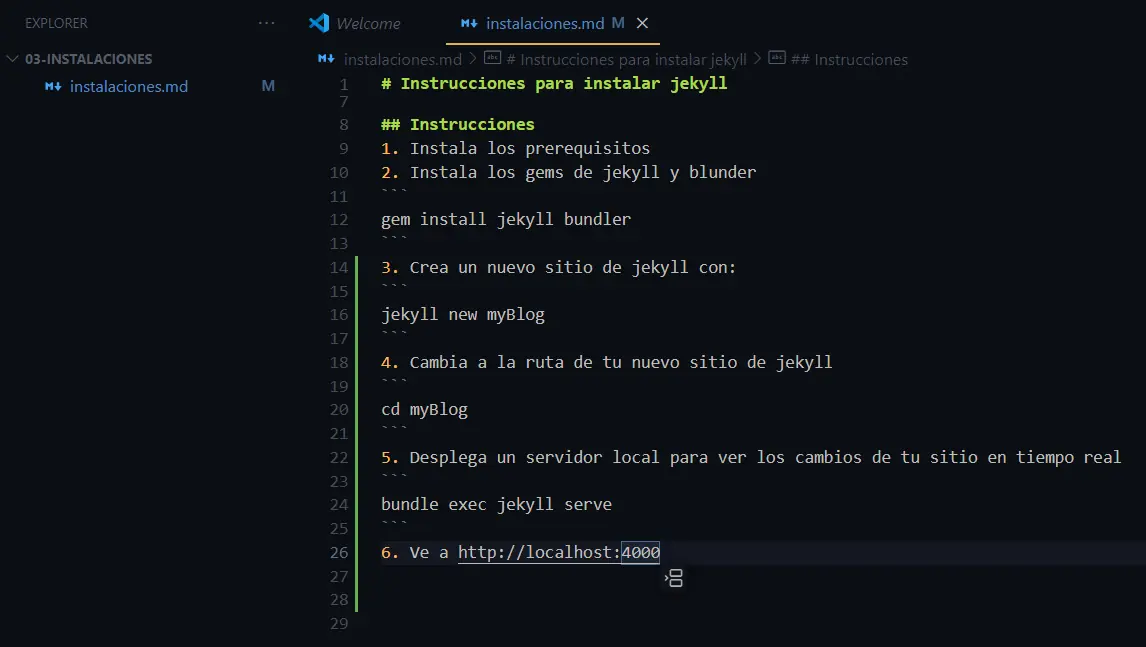Click symbol icon before '# Instrucciones para instalar jekyll' breadcrumb
1146x647 pixels.
coord(493,58)
